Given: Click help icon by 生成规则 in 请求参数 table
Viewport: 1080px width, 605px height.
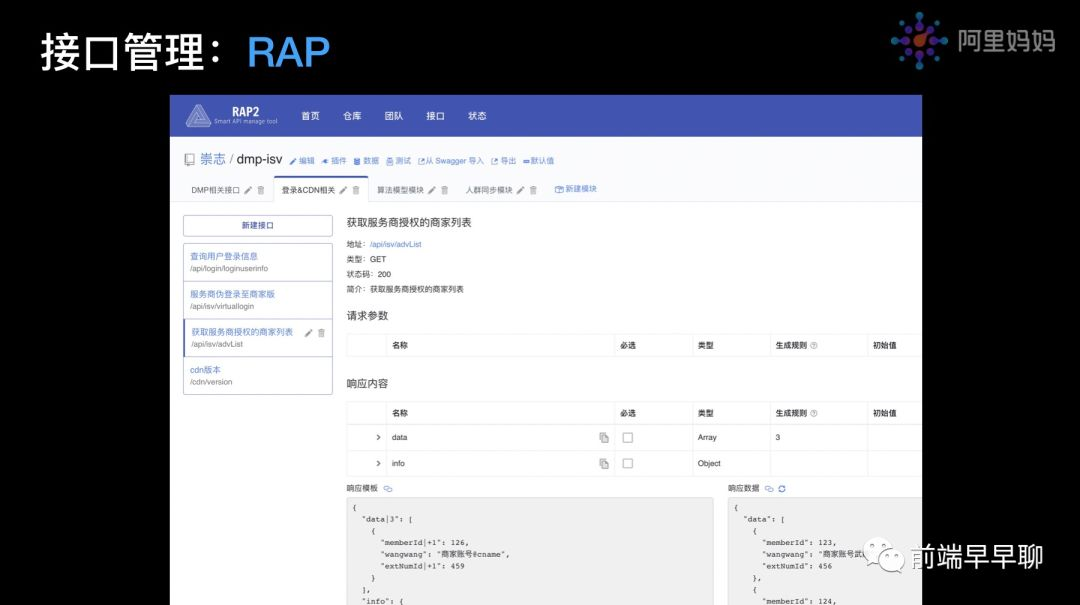Looking at the screenshot, I should 814,345.
